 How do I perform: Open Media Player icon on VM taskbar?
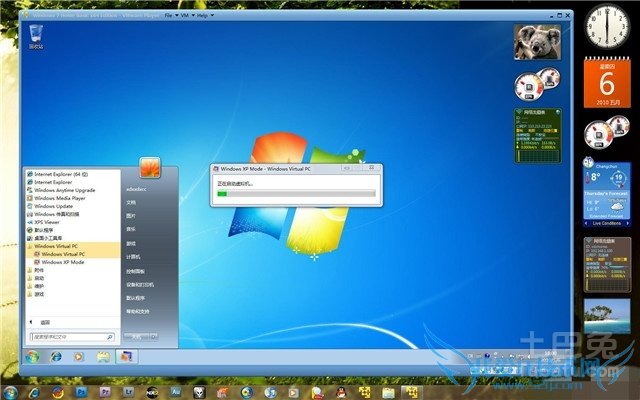click(79, 357)
